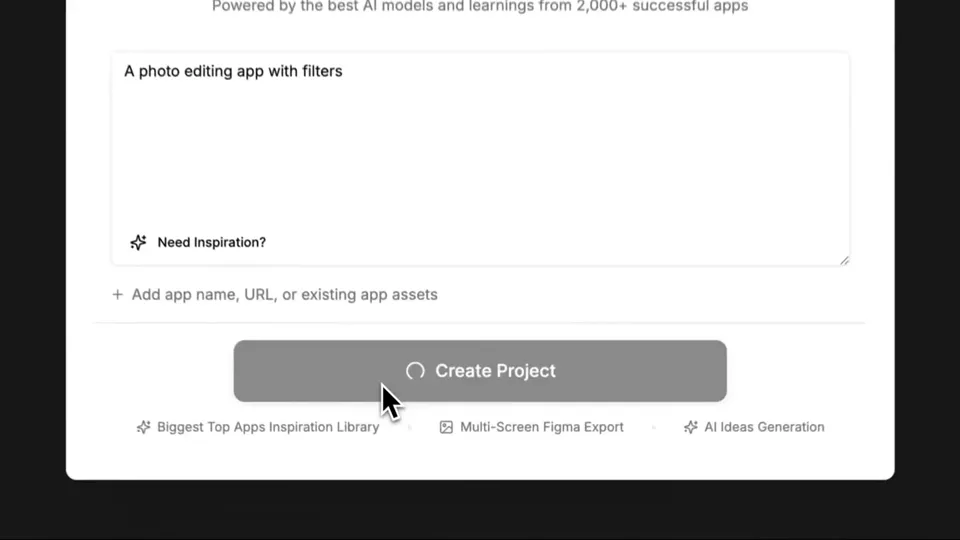Image resolution: width=960 pixels, height=540 pixels.
Task: Select Add app name, URL, or existing app assets
Action: 284,294
